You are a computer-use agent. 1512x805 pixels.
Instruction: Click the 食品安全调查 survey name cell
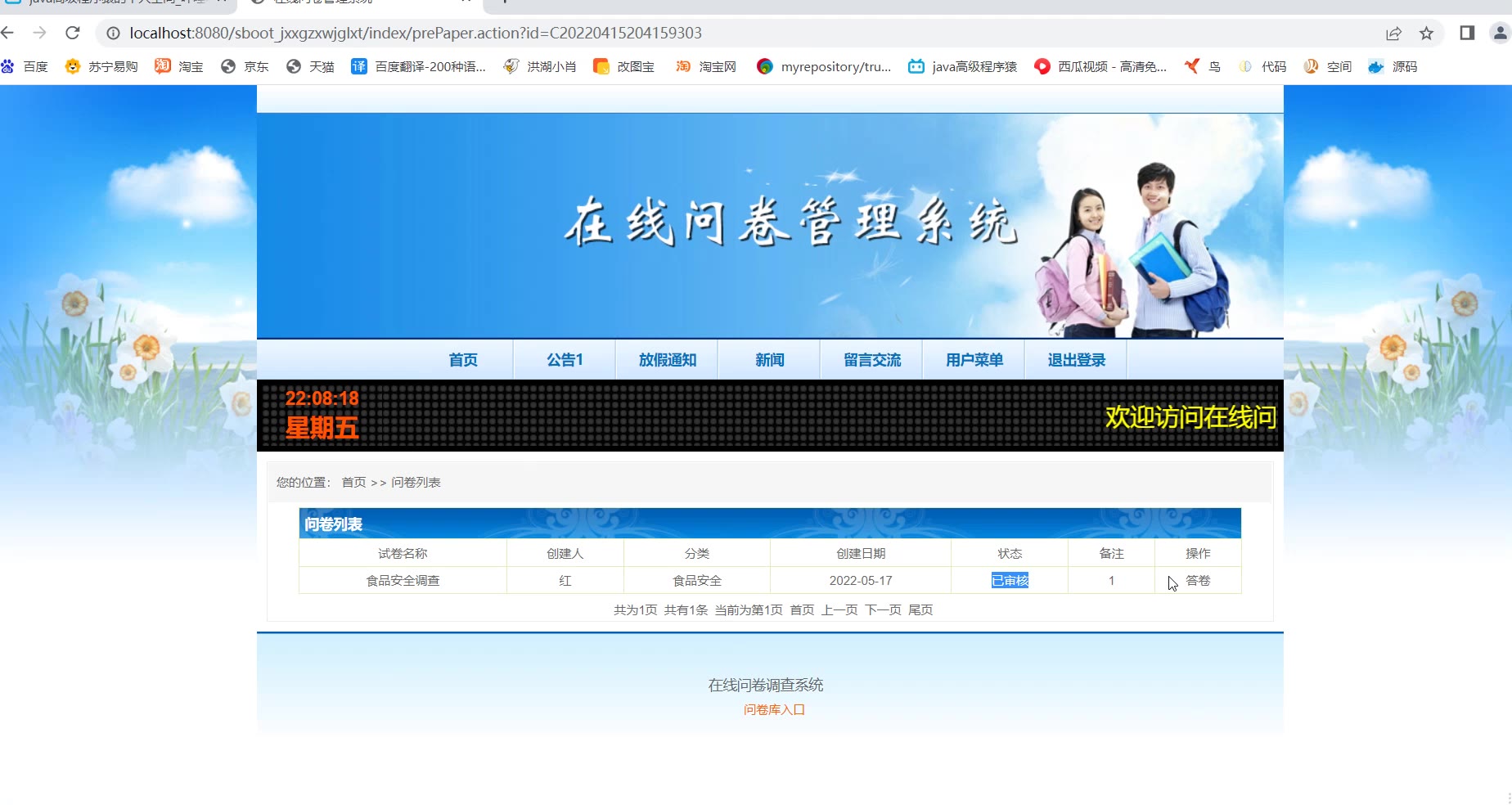403,581
